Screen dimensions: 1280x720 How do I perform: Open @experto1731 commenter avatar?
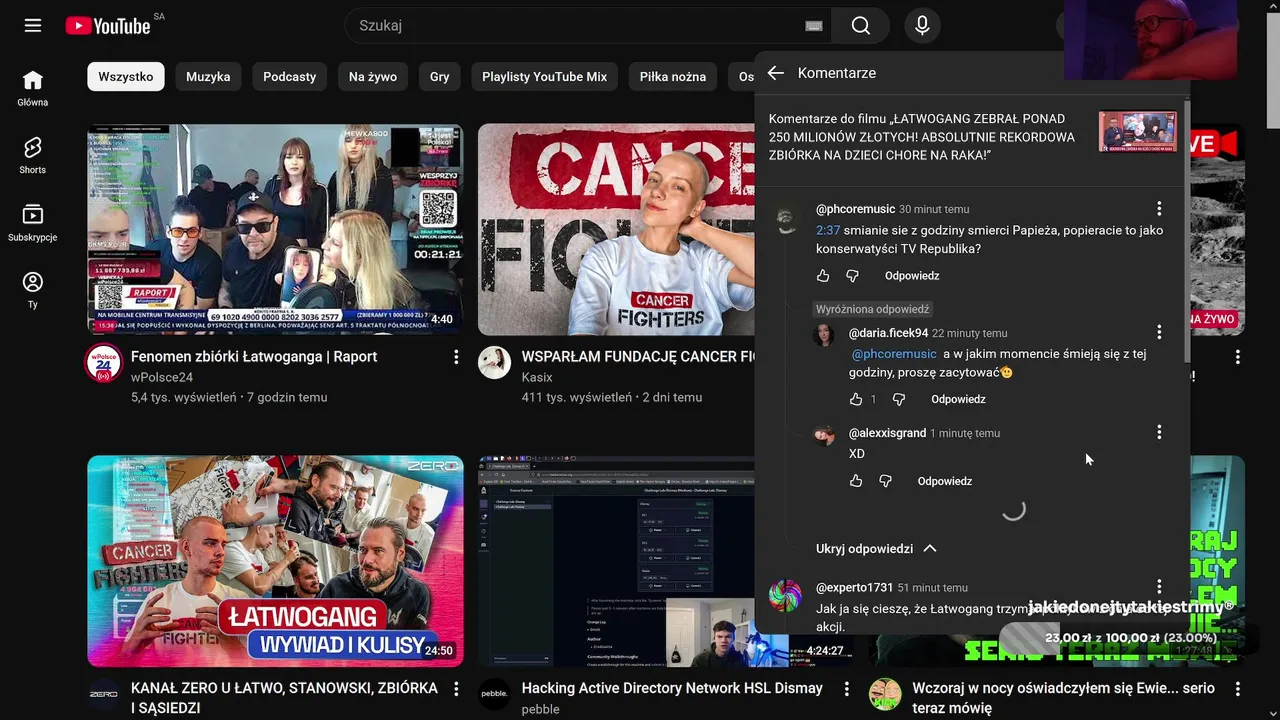pos(786,596)
